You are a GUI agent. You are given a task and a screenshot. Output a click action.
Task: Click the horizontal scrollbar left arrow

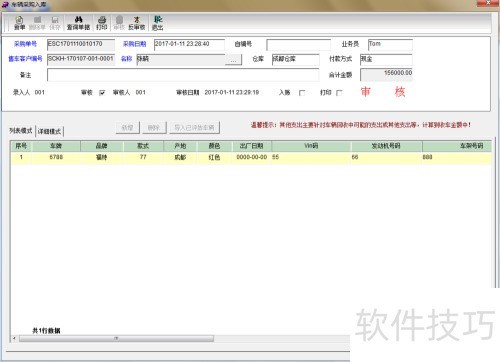[14, 339]
